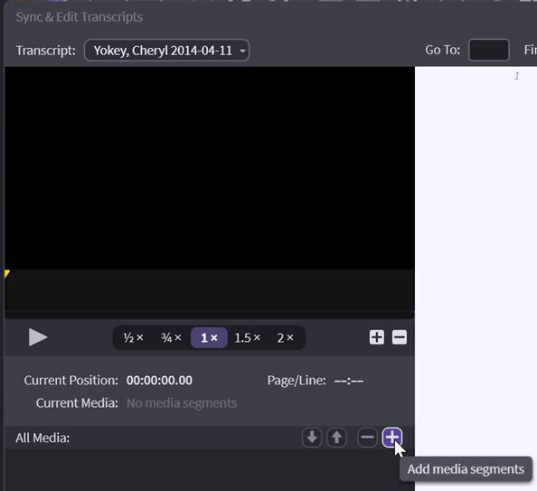Click the Go To input field
Viewport: 537px width, 491px height.
tap(489, 50)
